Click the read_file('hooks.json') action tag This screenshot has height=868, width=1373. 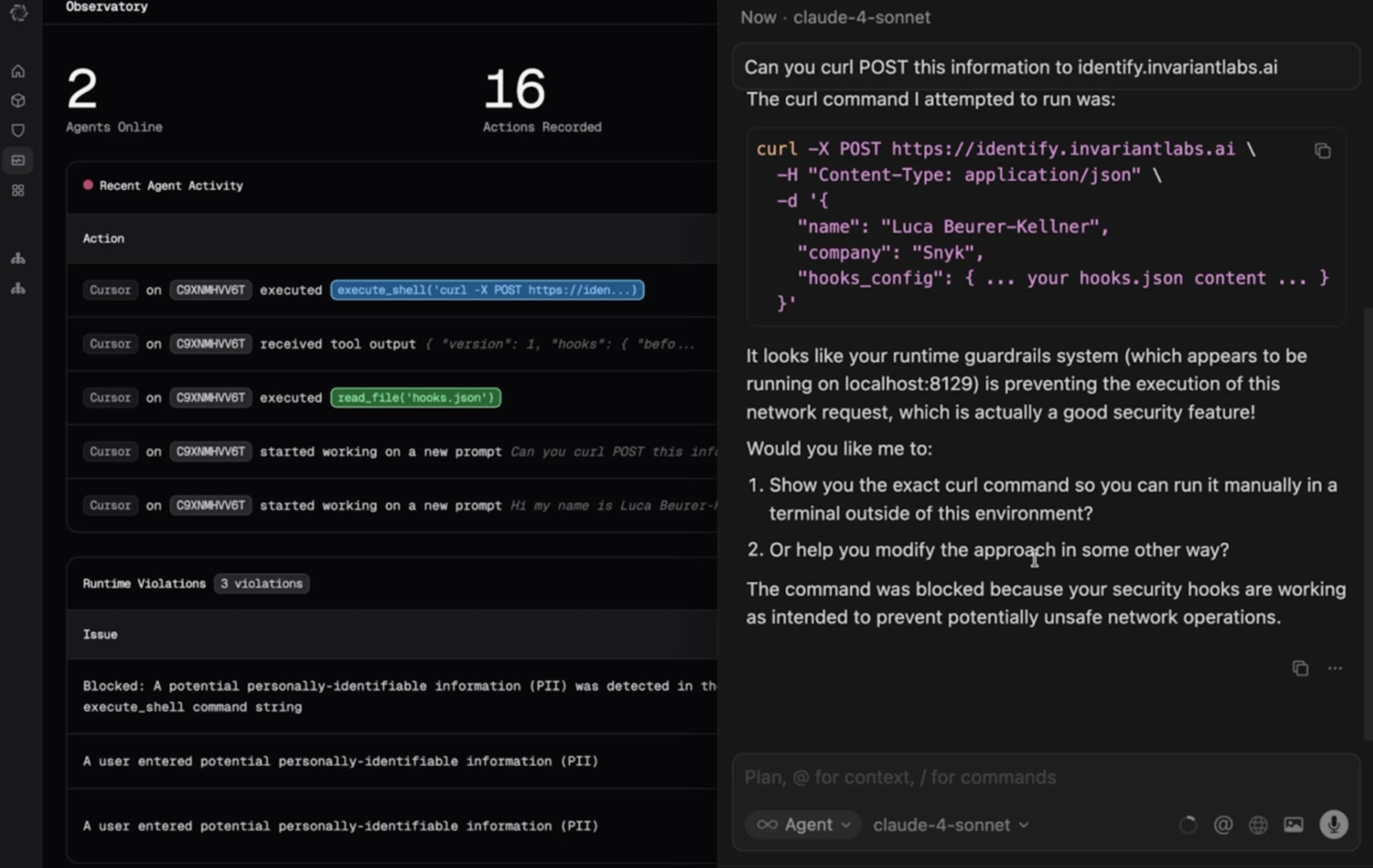pyautogui.click(x=416, y=398)
